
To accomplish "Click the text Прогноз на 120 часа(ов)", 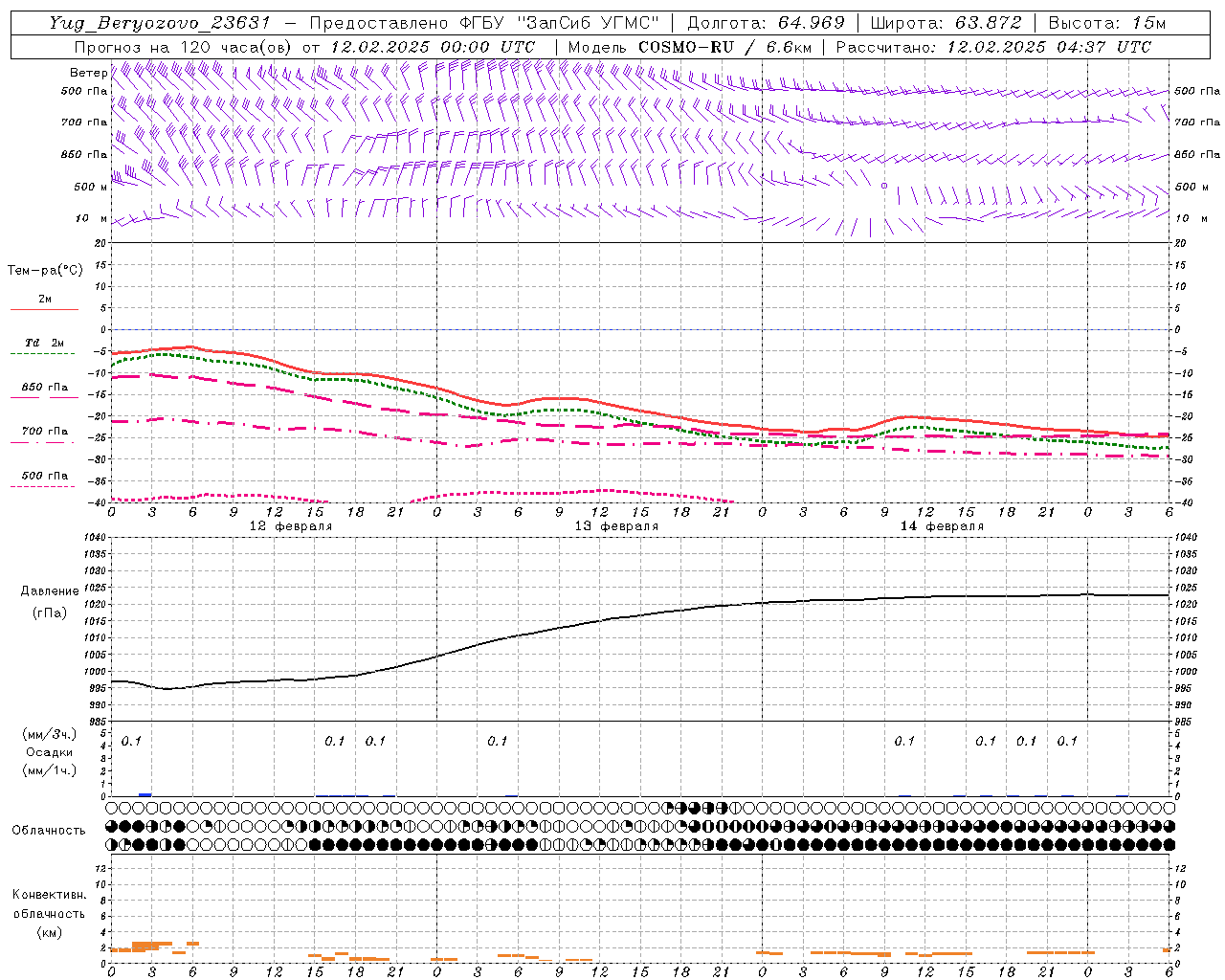I will click(184, 47).
